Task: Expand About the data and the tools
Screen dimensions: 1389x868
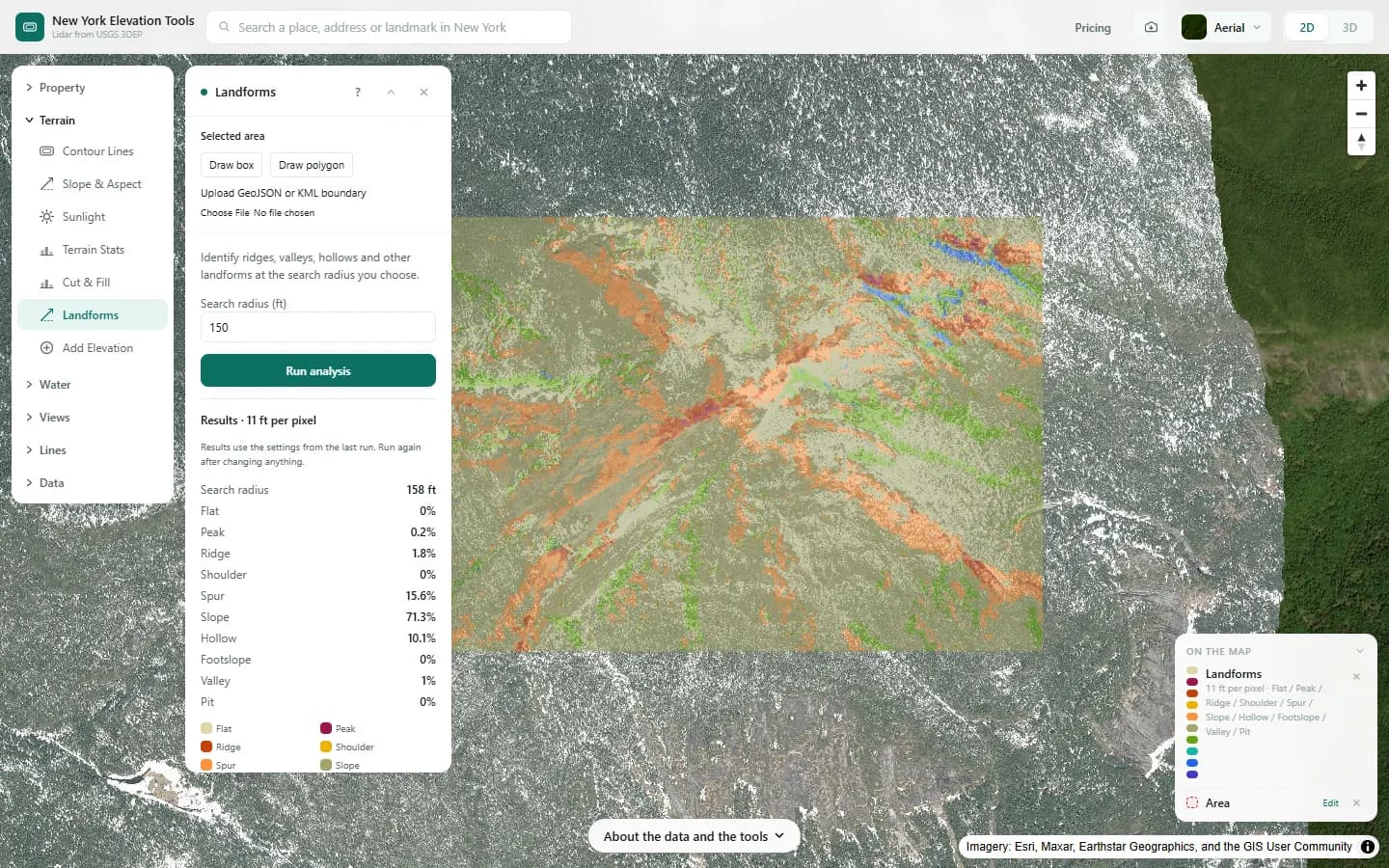Action: (694, 836)
